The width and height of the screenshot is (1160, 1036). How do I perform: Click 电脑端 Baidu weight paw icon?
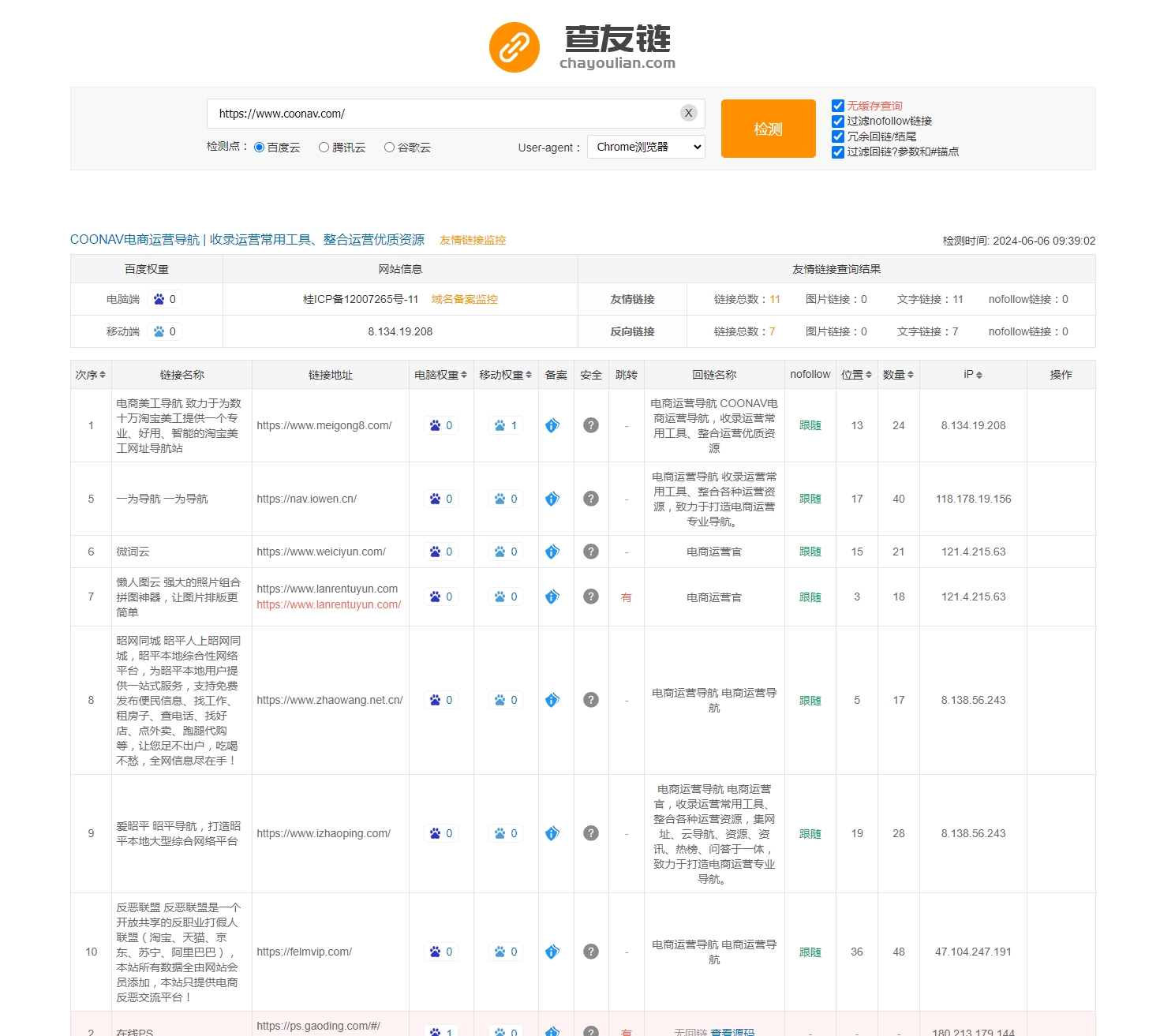coord(159,299)
